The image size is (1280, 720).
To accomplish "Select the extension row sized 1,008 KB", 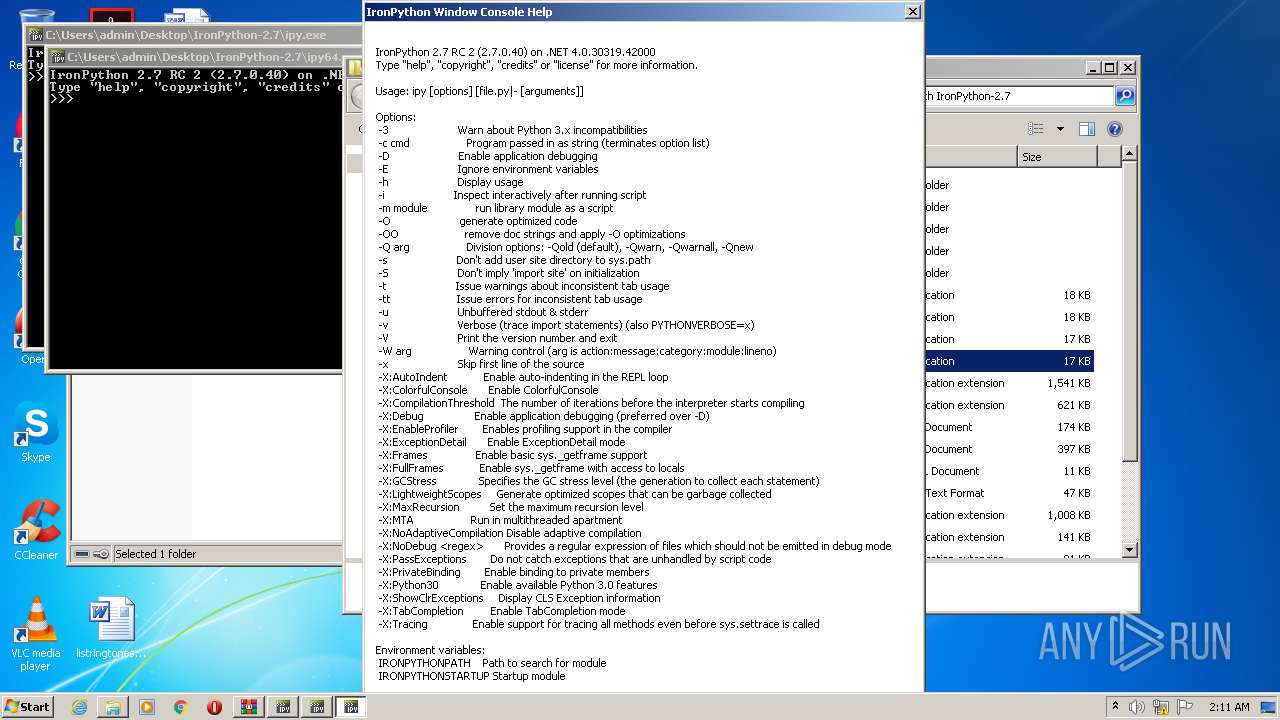I will coord(1009,515).
